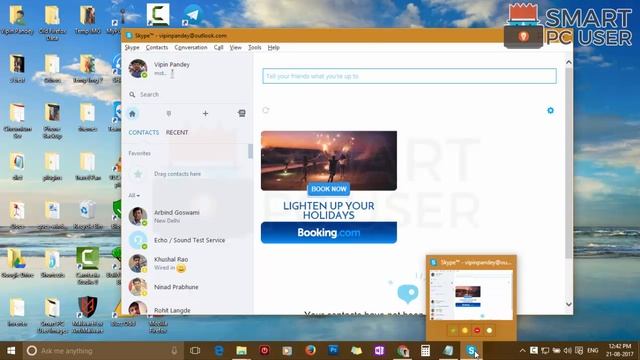Click the Skype window preview thumbnail
The height and width of the screenshot is (360, 640).
tap(471, 294)
